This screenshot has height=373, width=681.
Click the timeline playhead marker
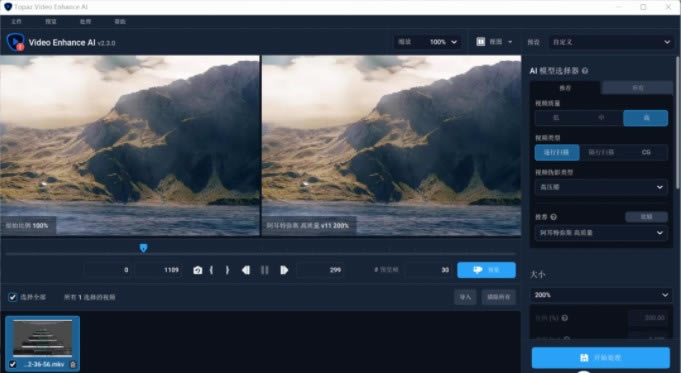point(143,248)
